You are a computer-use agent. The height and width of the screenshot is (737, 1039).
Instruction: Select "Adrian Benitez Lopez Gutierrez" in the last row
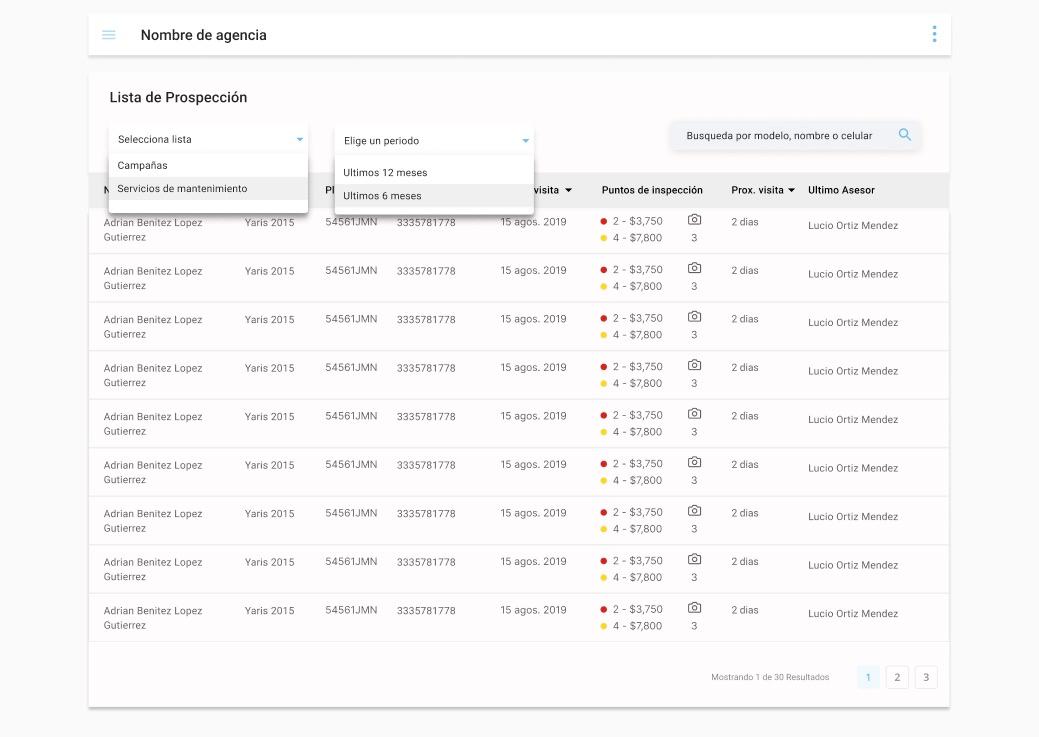[153, 618]
